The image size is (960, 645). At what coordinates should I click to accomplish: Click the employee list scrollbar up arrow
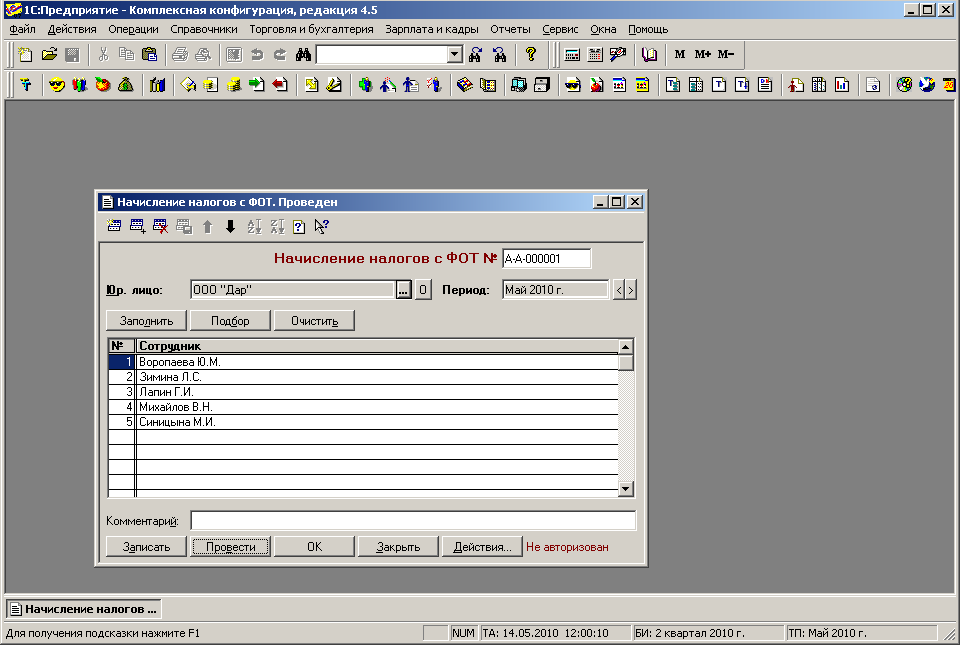click(625, 347)
